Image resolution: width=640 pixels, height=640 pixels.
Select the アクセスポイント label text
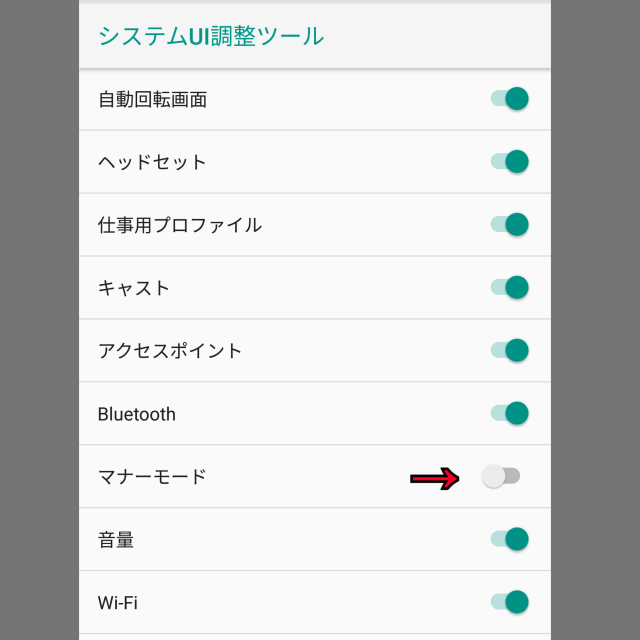point(170,352)
